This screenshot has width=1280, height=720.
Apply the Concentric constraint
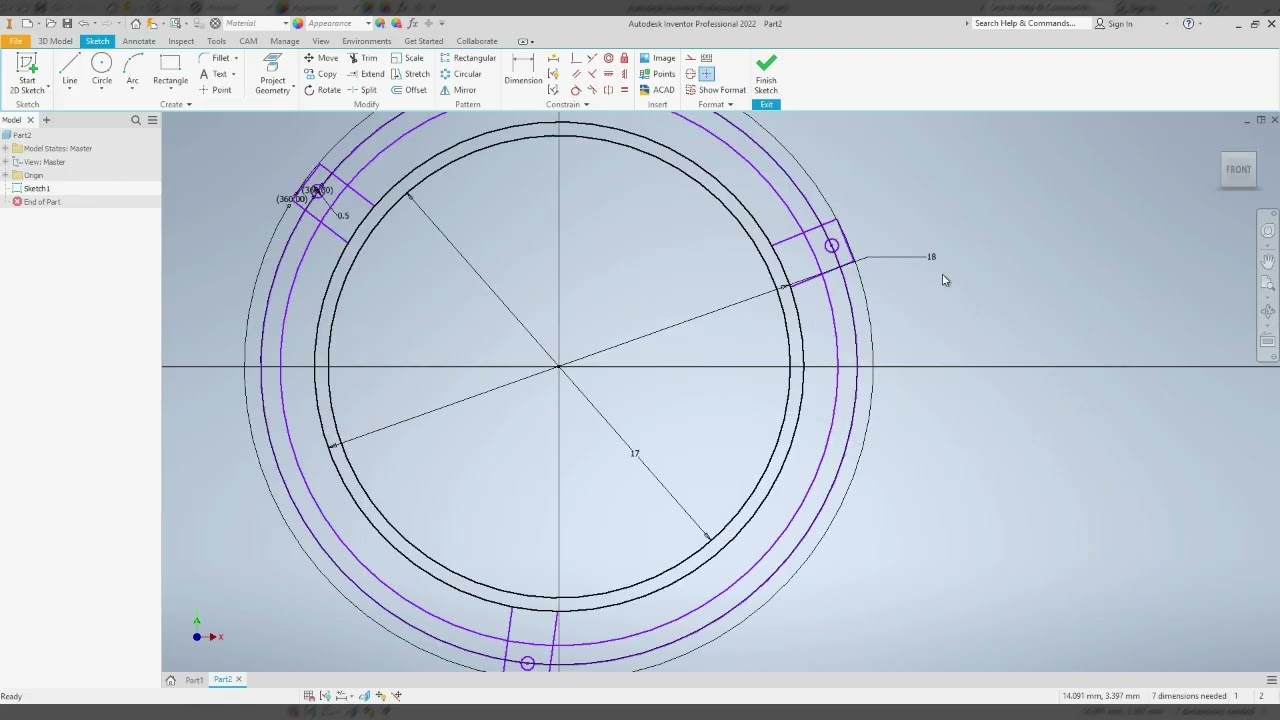pos(608,58)
